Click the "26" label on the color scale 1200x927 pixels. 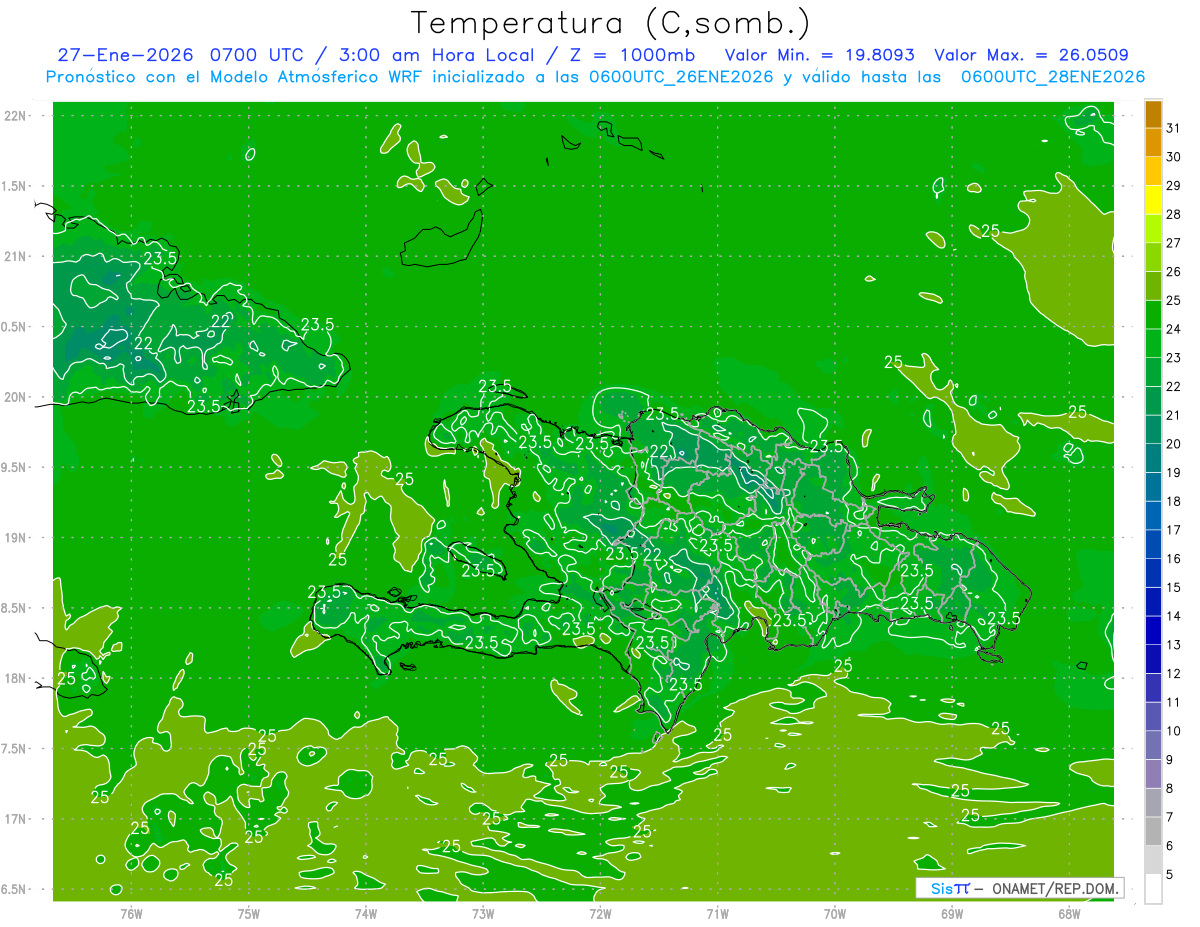click(x=1173, y=272)
